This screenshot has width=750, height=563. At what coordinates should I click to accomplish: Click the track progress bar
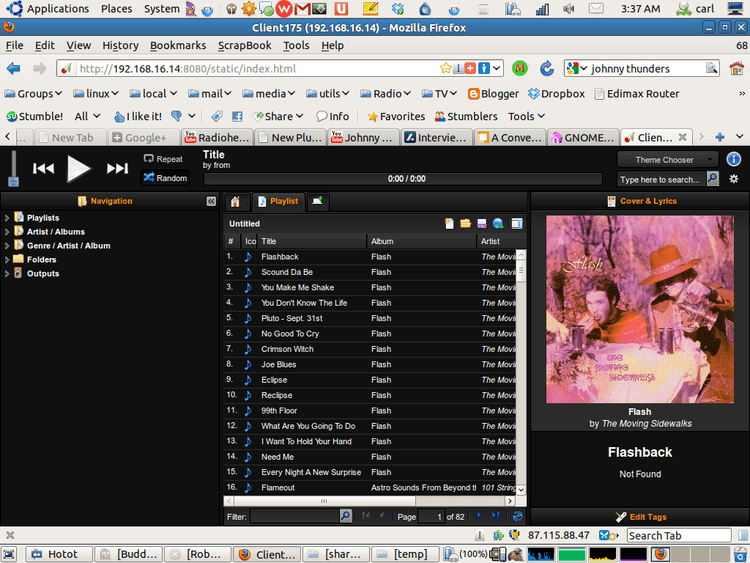click(402, 179)
